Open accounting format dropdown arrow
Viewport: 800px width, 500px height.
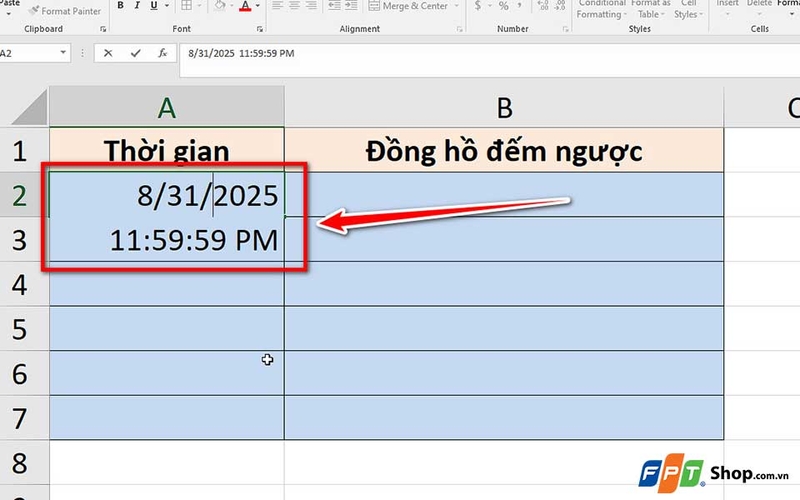489,6
